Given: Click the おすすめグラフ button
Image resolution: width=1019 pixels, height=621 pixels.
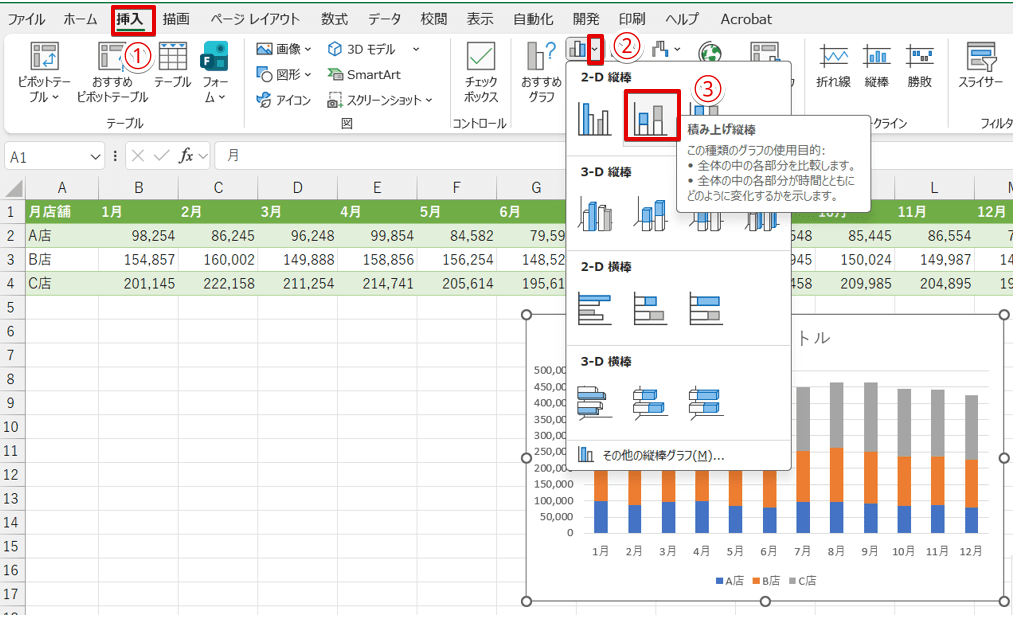Looking at the screenshot, I should click(540, 70).
